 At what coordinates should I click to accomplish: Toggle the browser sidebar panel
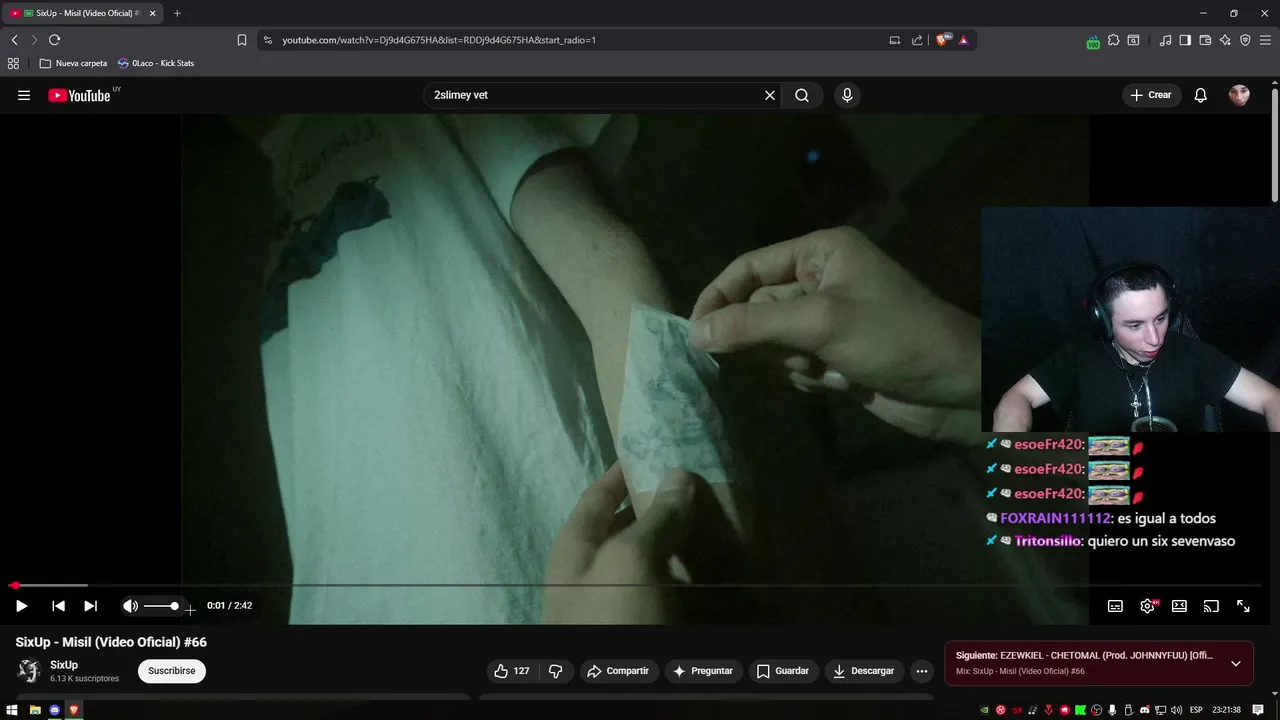(1185, 40)
